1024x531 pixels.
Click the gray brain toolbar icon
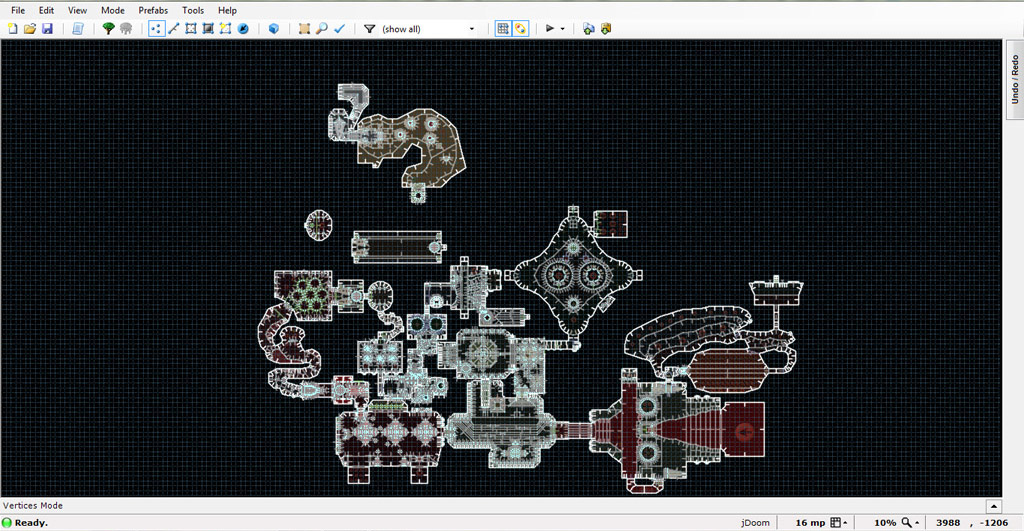(126, 29)
